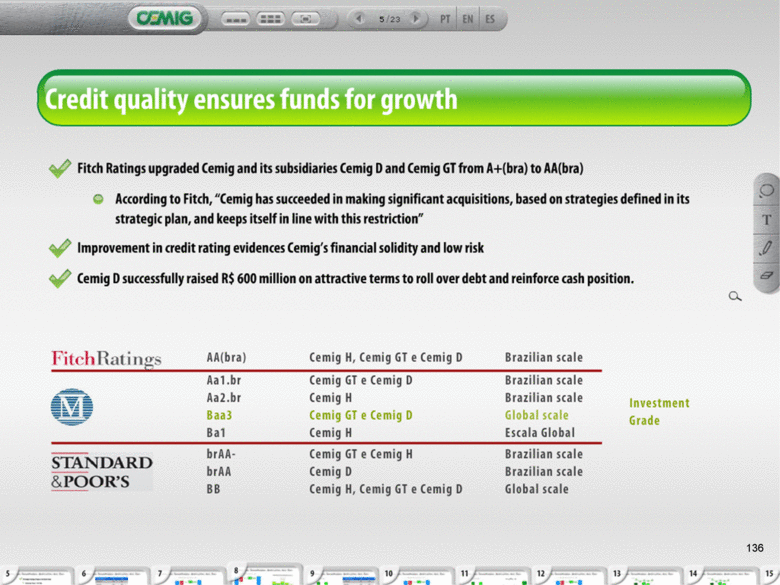Screen dimensions: 780x585
Task: Go to the next slide arrow
Action: pos(416,19)
